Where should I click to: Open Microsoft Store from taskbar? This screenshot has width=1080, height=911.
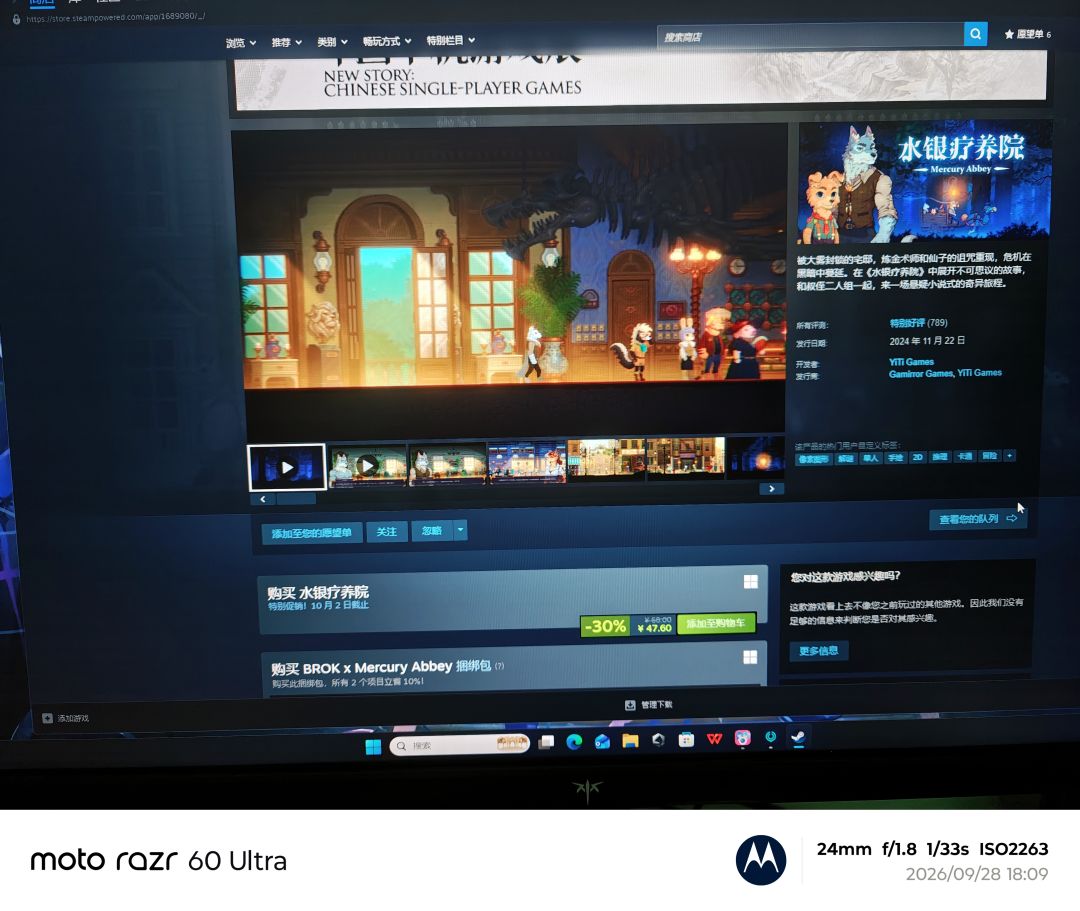686,740
